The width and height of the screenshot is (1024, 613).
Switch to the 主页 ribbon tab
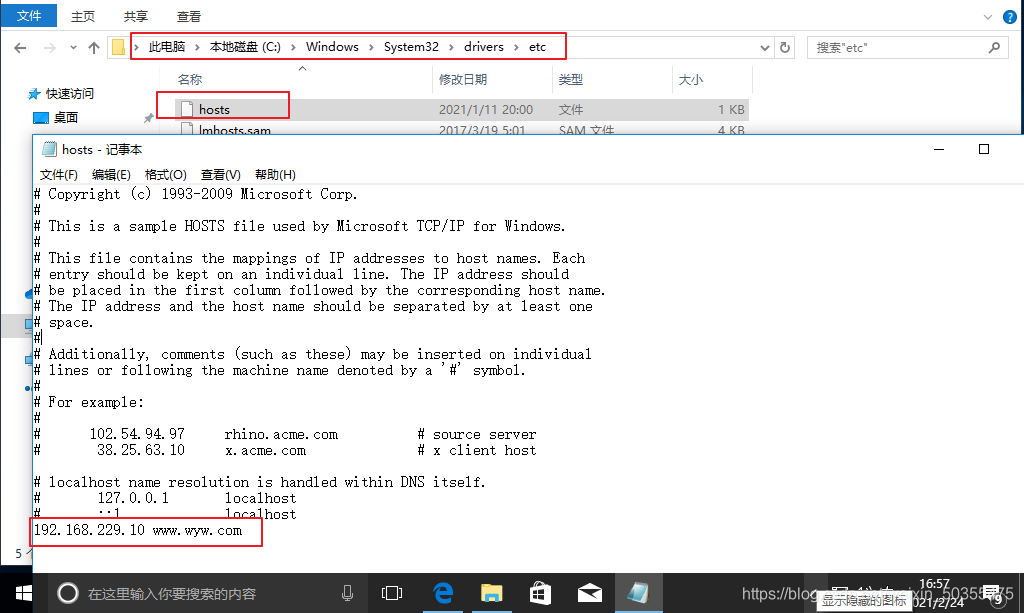click(82, 16)
